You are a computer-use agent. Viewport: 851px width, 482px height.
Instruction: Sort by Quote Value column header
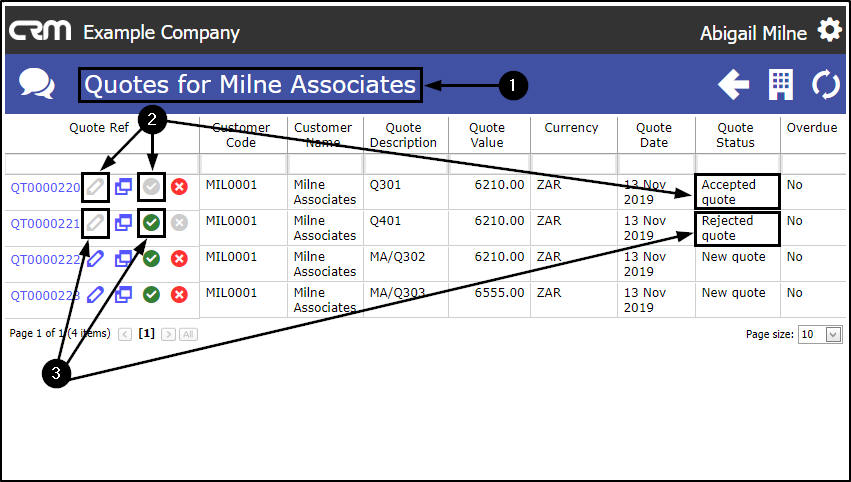click(x=487, y=135)
